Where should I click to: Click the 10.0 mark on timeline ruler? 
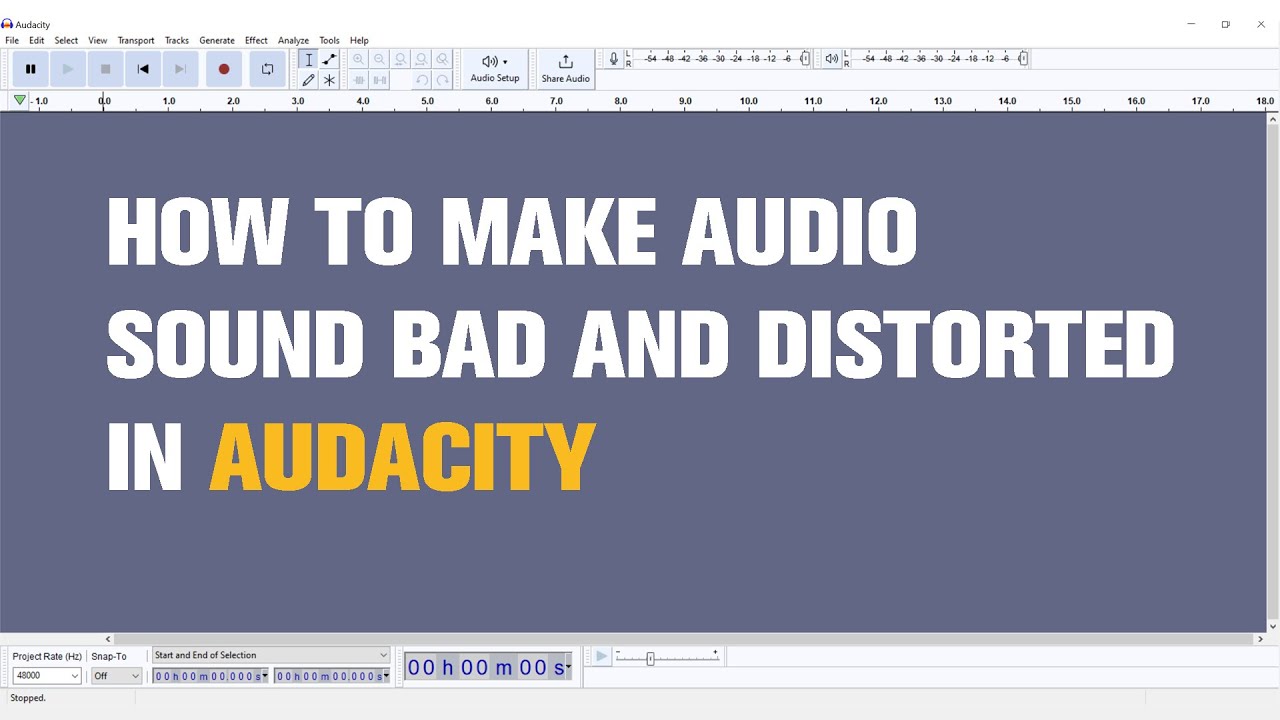pos(749,101)
